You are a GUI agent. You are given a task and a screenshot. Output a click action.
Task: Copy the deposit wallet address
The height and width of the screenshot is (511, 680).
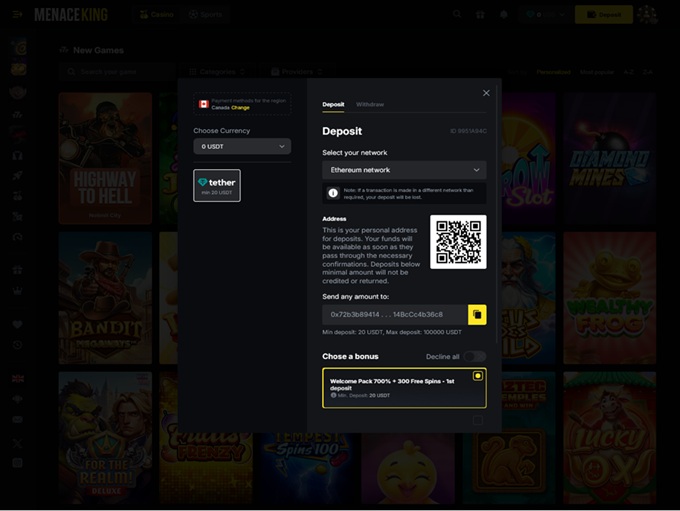coord(477,314)
